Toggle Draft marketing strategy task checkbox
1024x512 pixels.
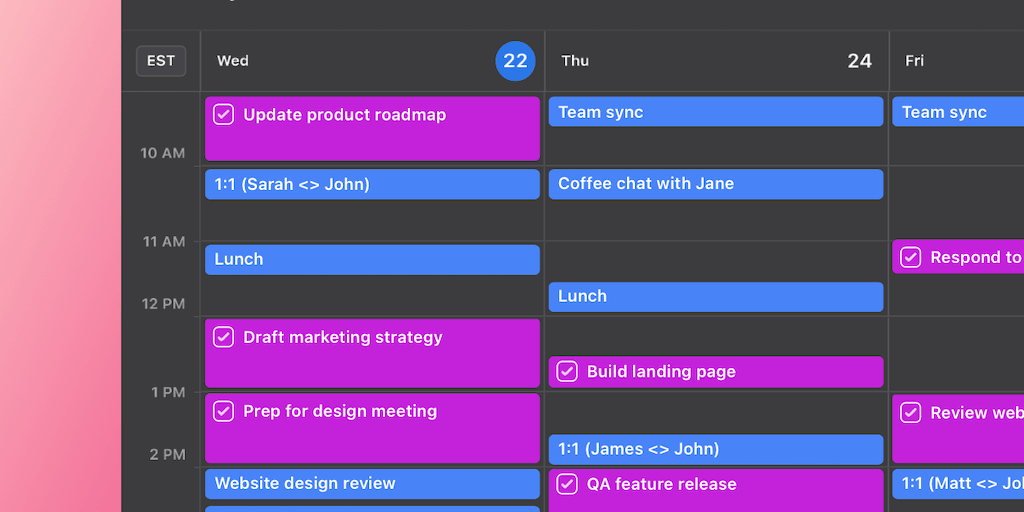click(224, 337)
